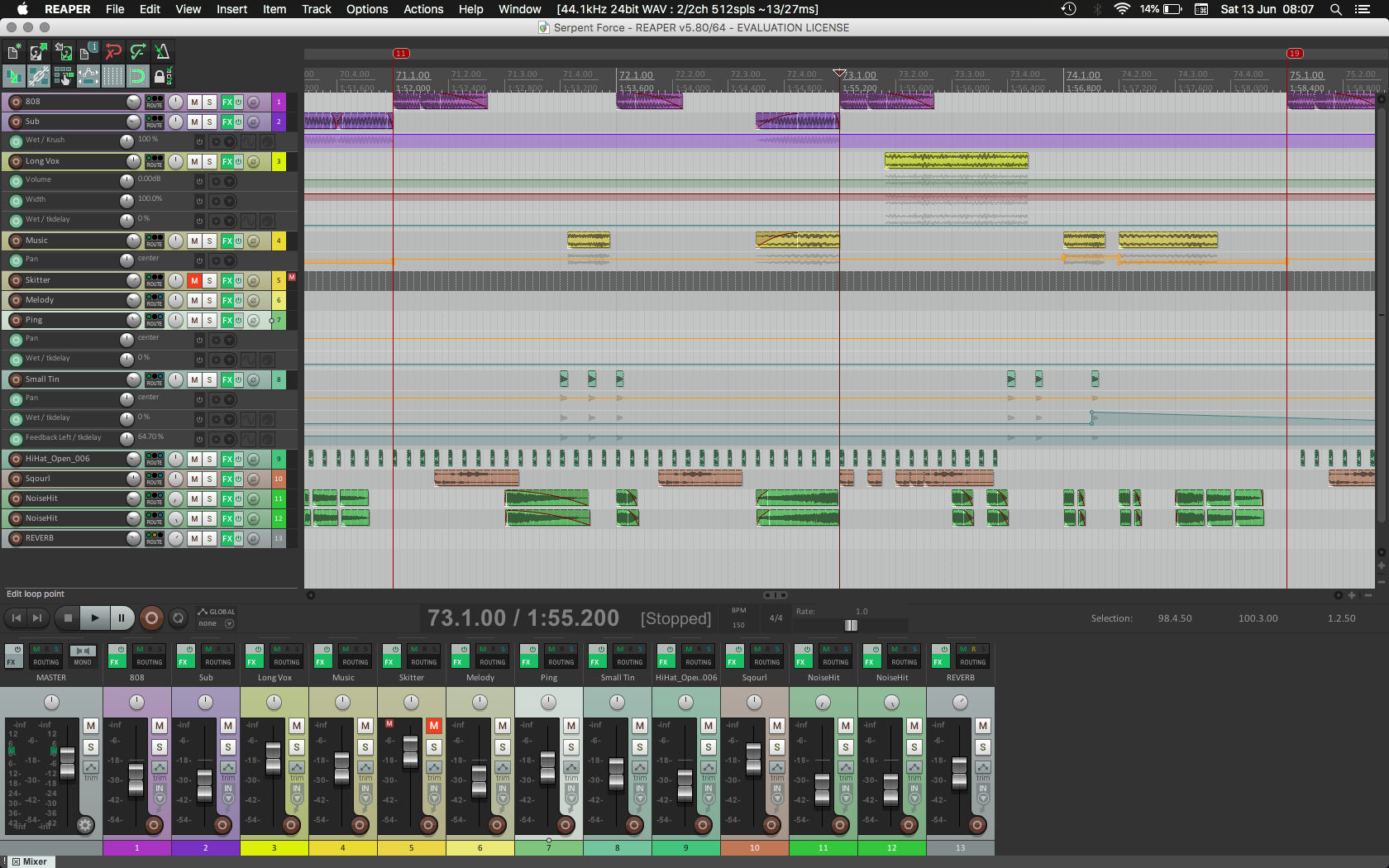
Task: Open LFO shape for Wet / Krush envelope
Action: (x=249, y=141)
